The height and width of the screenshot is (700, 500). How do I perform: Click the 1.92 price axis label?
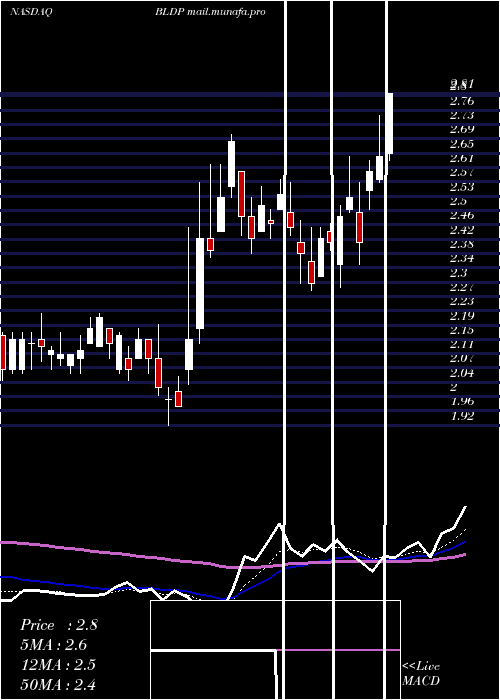pyautogui.click(x=462, y=416)
